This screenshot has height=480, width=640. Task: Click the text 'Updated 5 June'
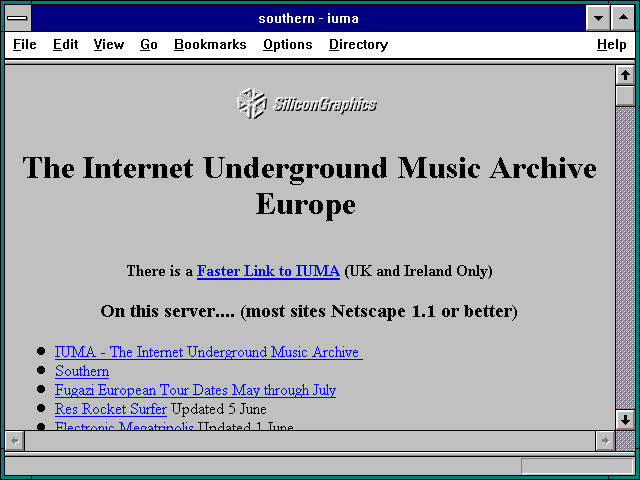click(x=219, y=409)
